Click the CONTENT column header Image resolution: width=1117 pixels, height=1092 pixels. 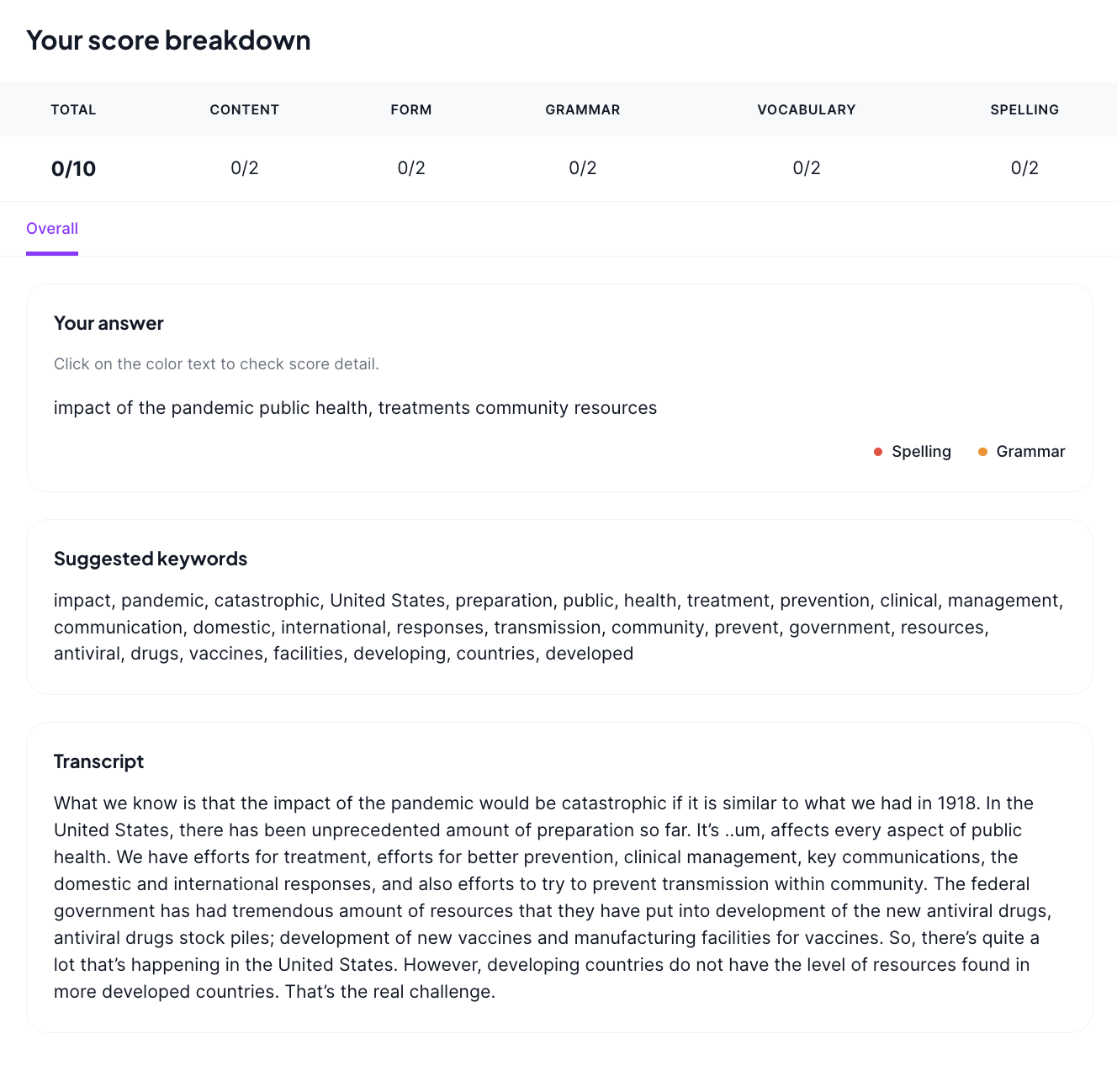pyautogui.click(x=245, y=109)
